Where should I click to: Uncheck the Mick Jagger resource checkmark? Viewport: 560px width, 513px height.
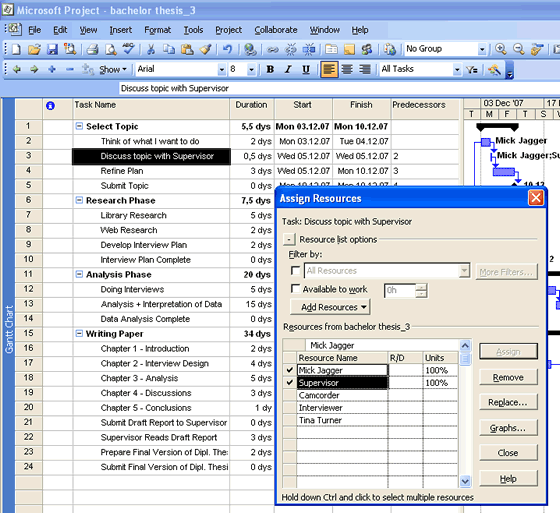(x=290, y=370)
